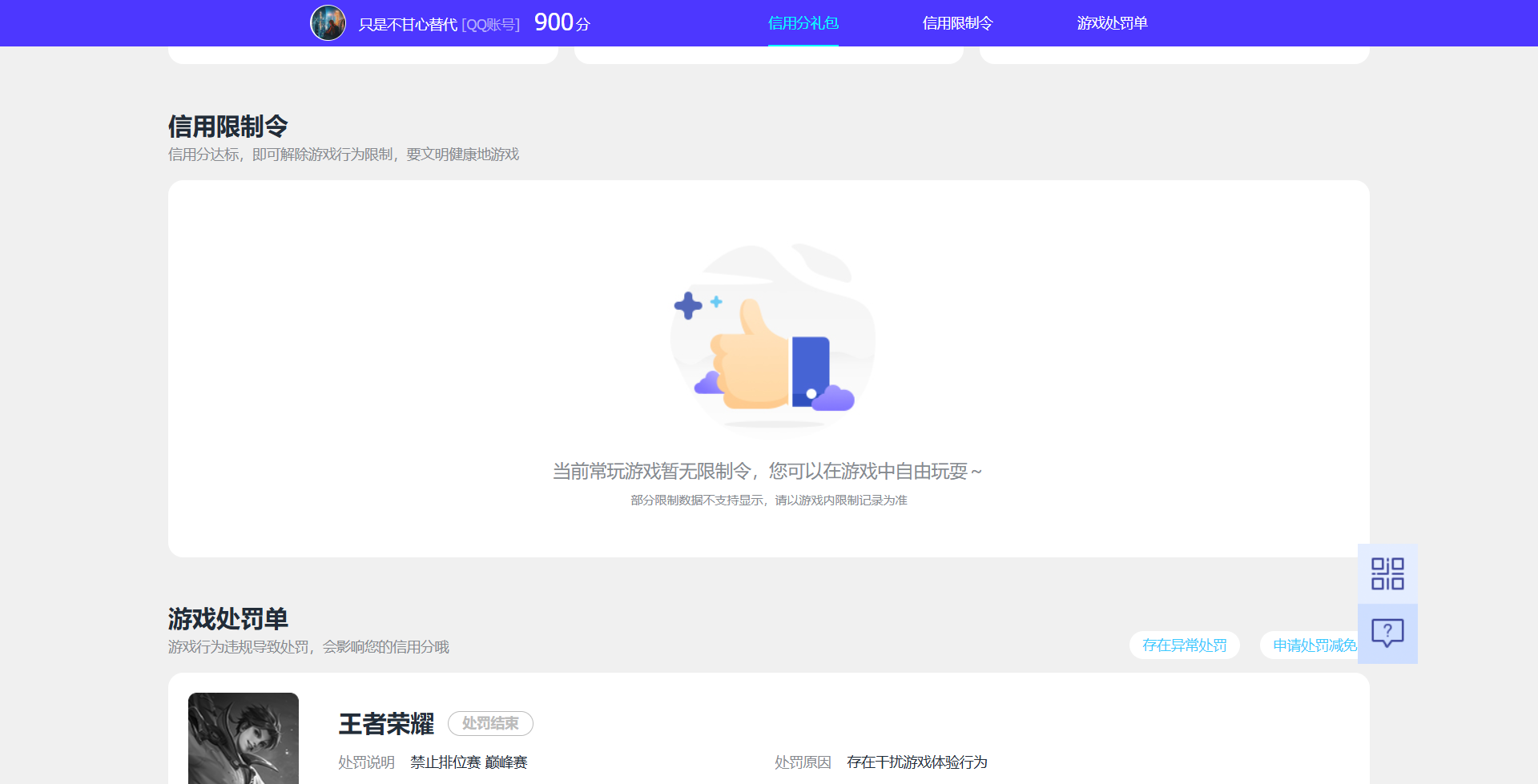Viewport: 1538px width, 784px height.
Task: Click the question mark help icon
Action: [1387, 633]
